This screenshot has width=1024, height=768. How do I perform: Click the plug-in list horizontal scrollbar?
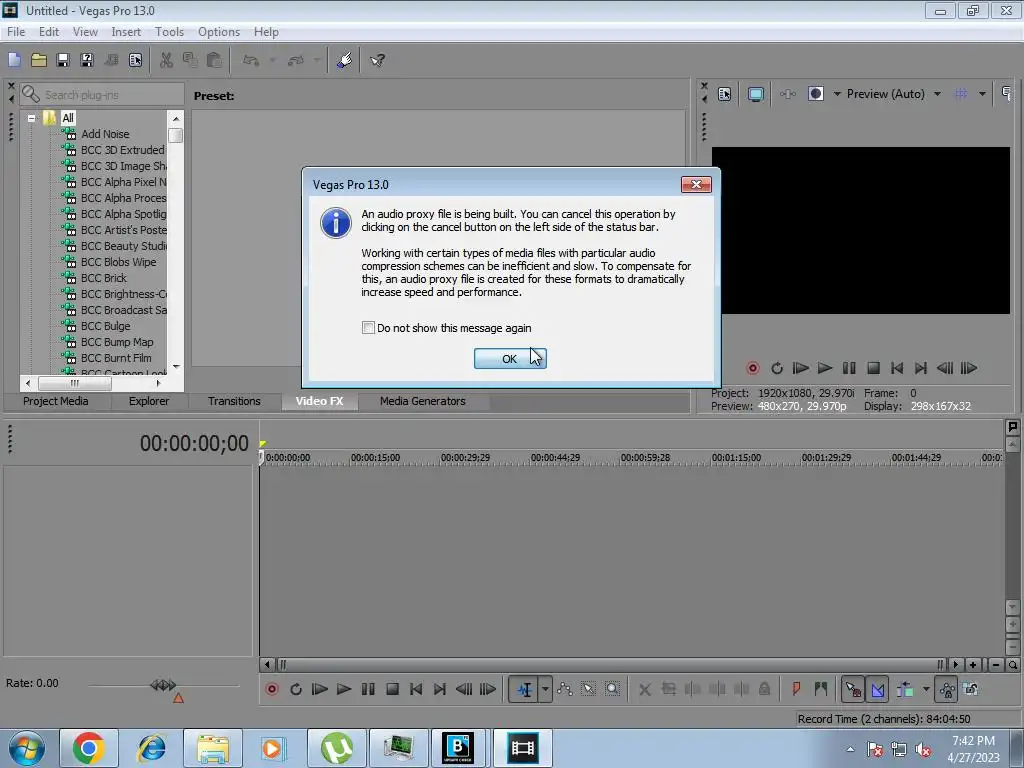click(x=74, y=383)
